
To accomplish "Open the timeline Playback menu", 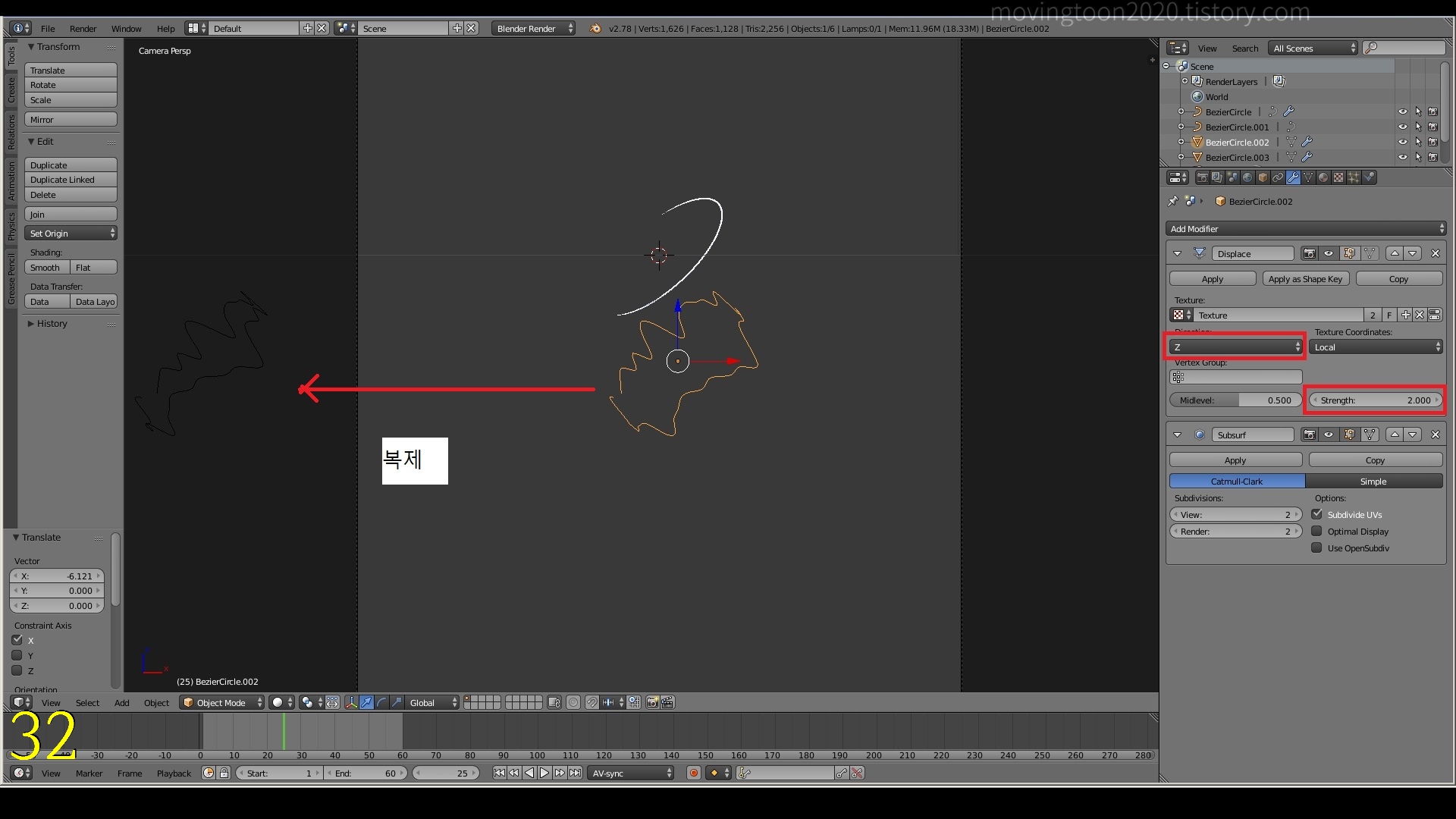I will click(x=174, y=773).
